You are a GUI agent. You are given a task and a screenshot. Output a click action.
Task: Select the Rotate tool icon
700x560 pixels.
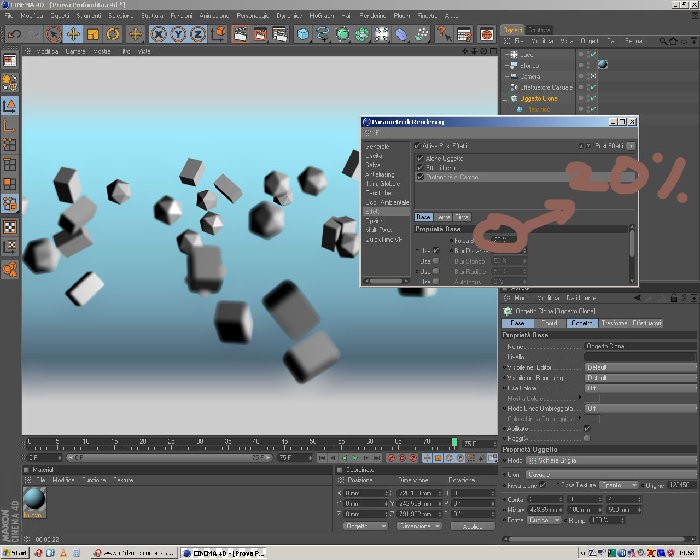pyautogui.click(x=112, y=34)
